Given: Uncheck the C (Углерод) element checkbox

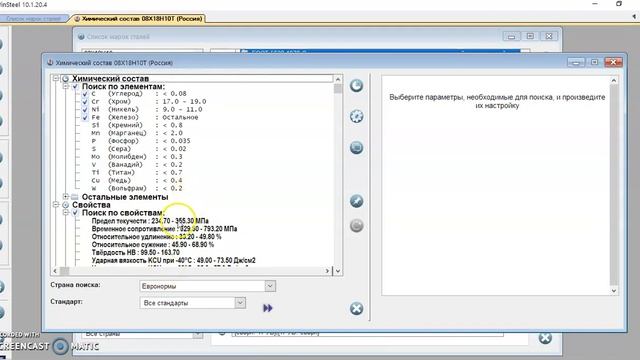Looking at the screenshot, I should pyautogui.click(x=85, y=94).
